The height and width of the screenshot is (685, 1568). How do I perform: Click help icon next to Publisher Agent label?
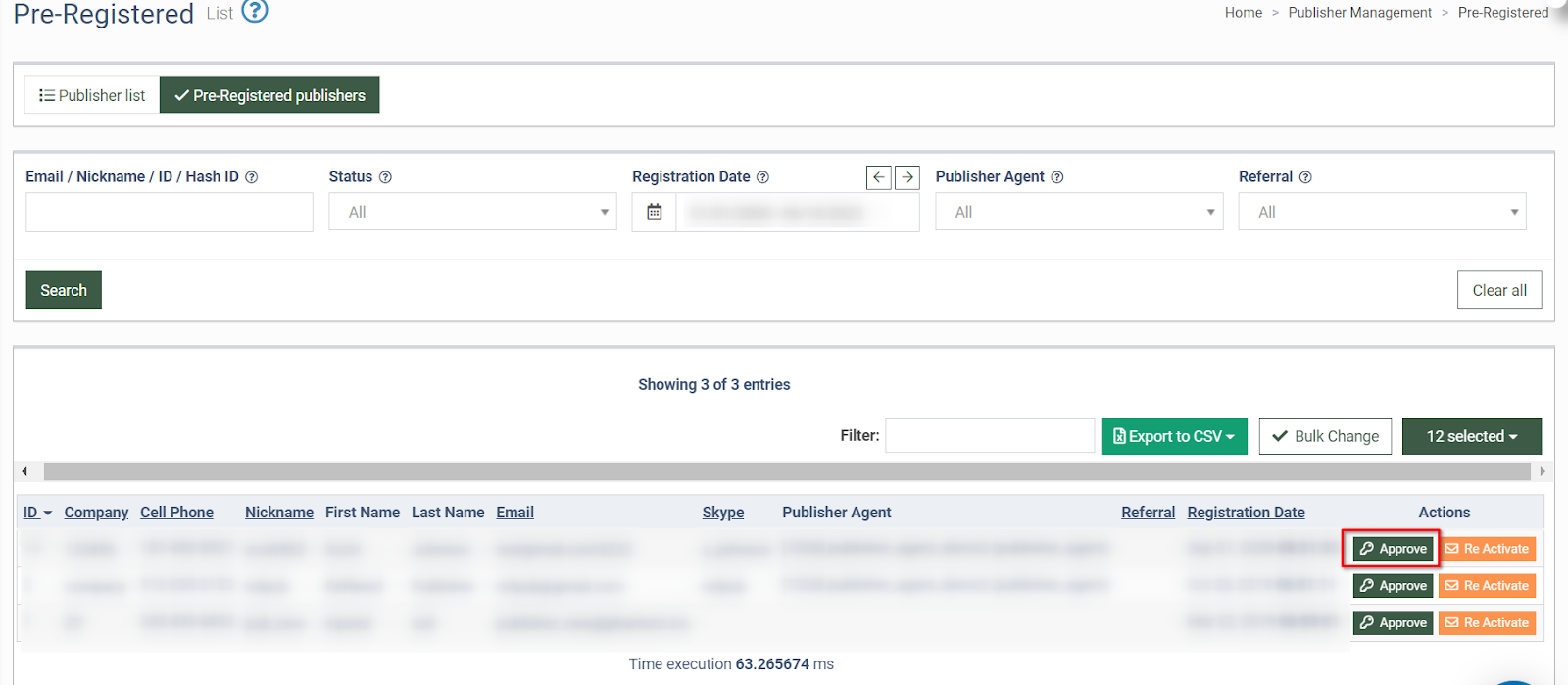click(x=1057, y=177)
